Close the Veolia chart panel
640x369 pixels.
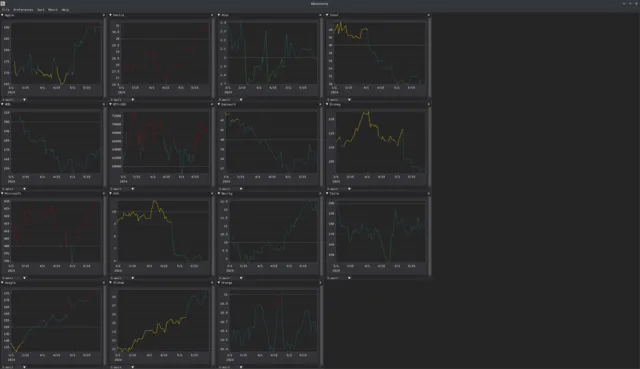click(212, 15)
